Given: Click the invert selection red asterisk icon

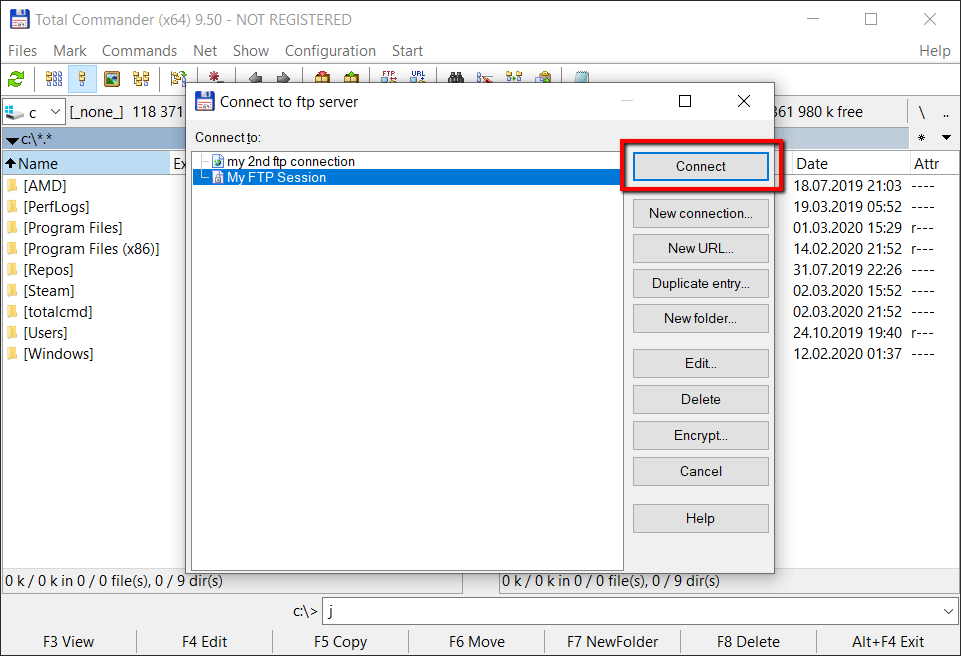Looking at the screenshot, I should (214, 77).
